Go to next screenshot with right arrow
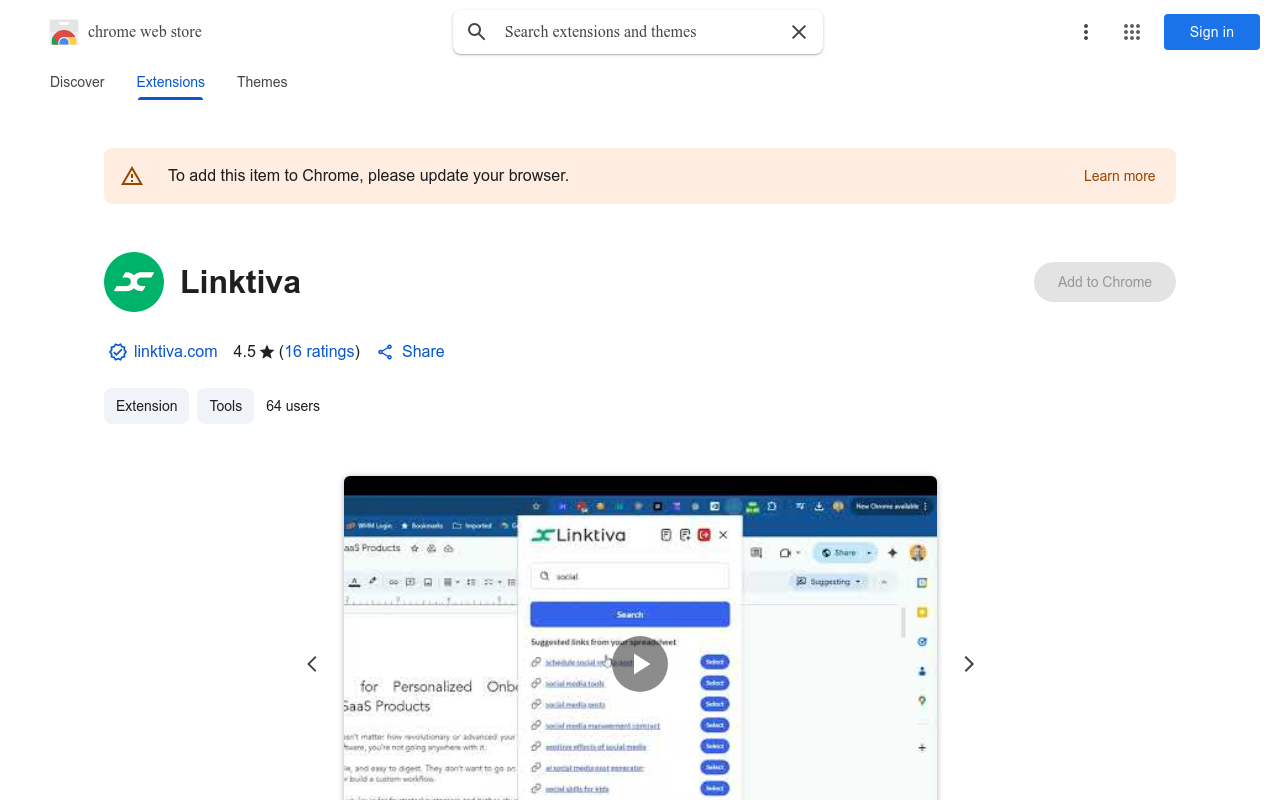 (968, 664)
